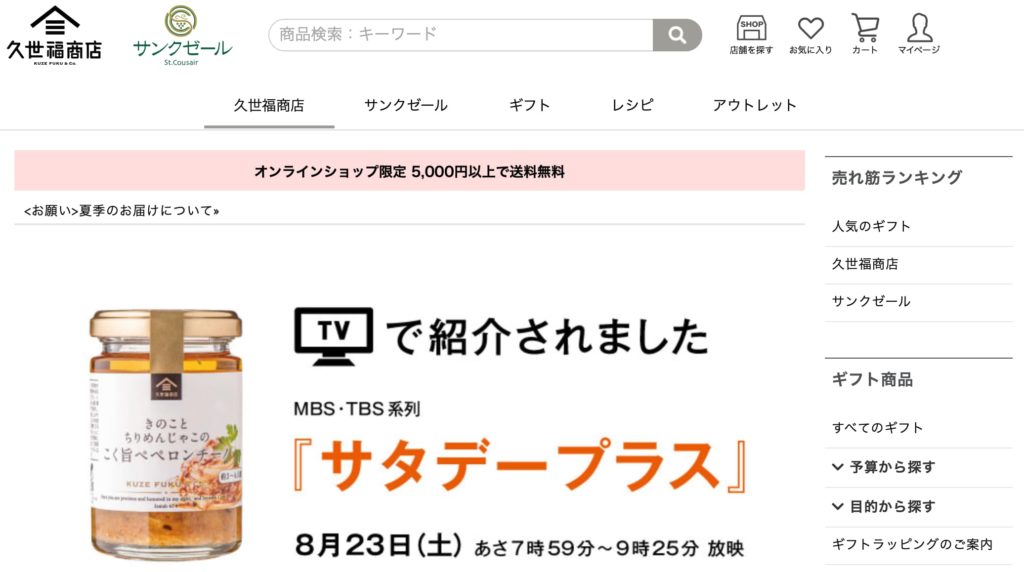Open the summer delivery notice link

click(121, 211)
